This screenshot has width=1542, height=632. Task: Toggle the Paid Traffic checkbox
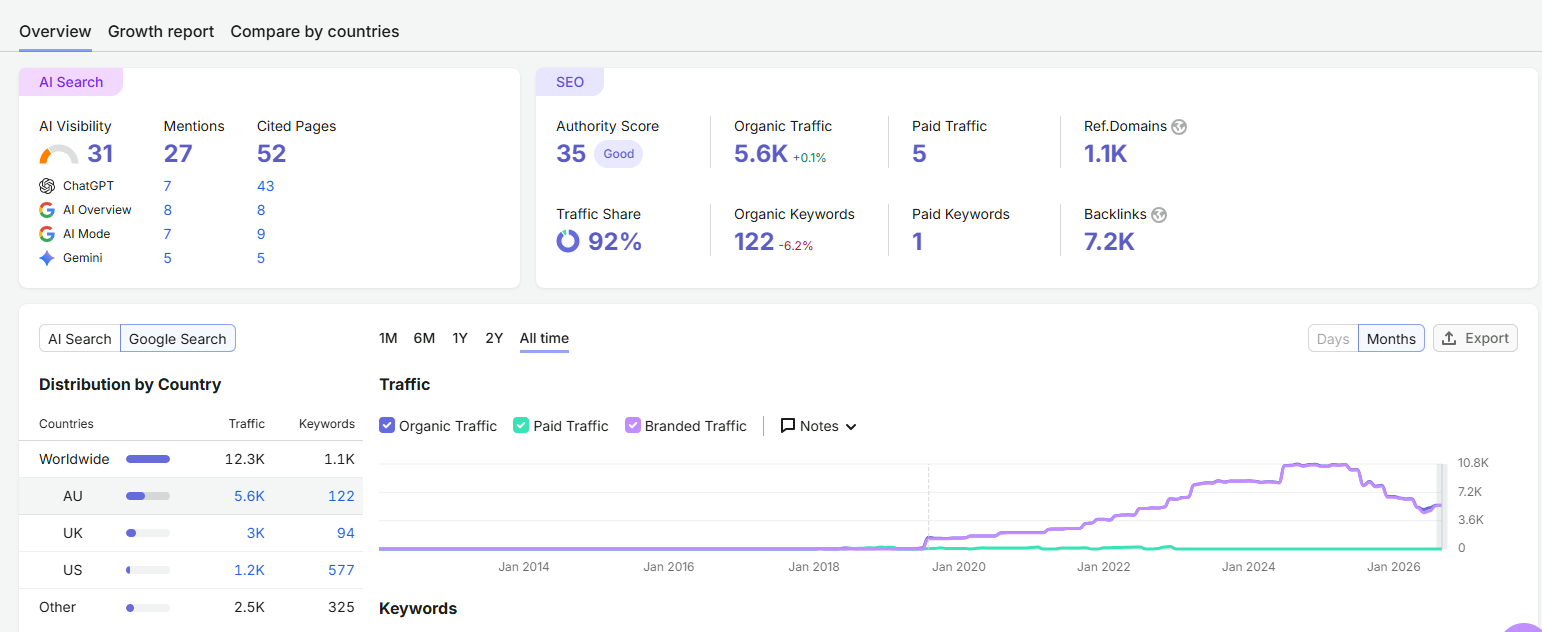tap(521, 425)
